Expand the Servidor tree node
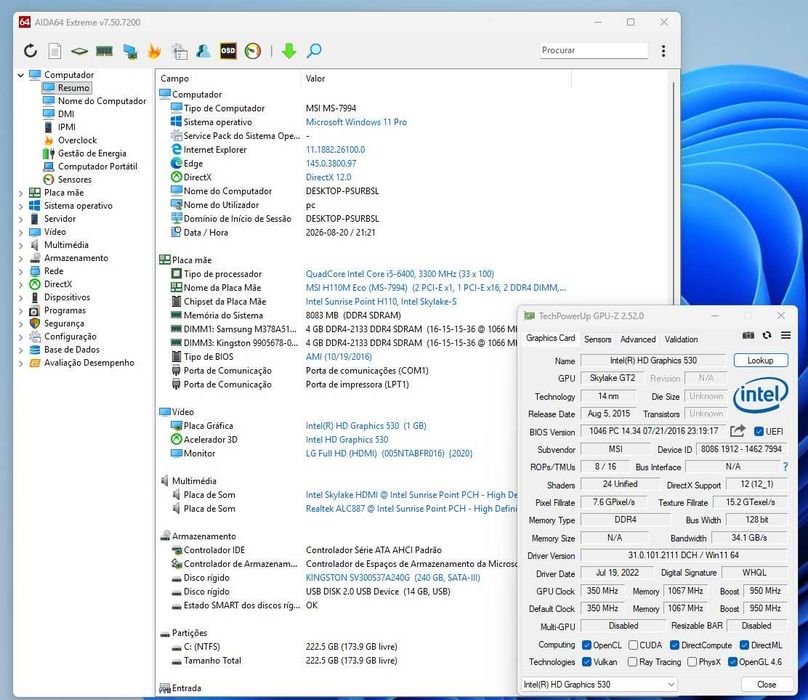Viewport: 808px width, 700px height. pyautogui.click(x=21, y=219)
